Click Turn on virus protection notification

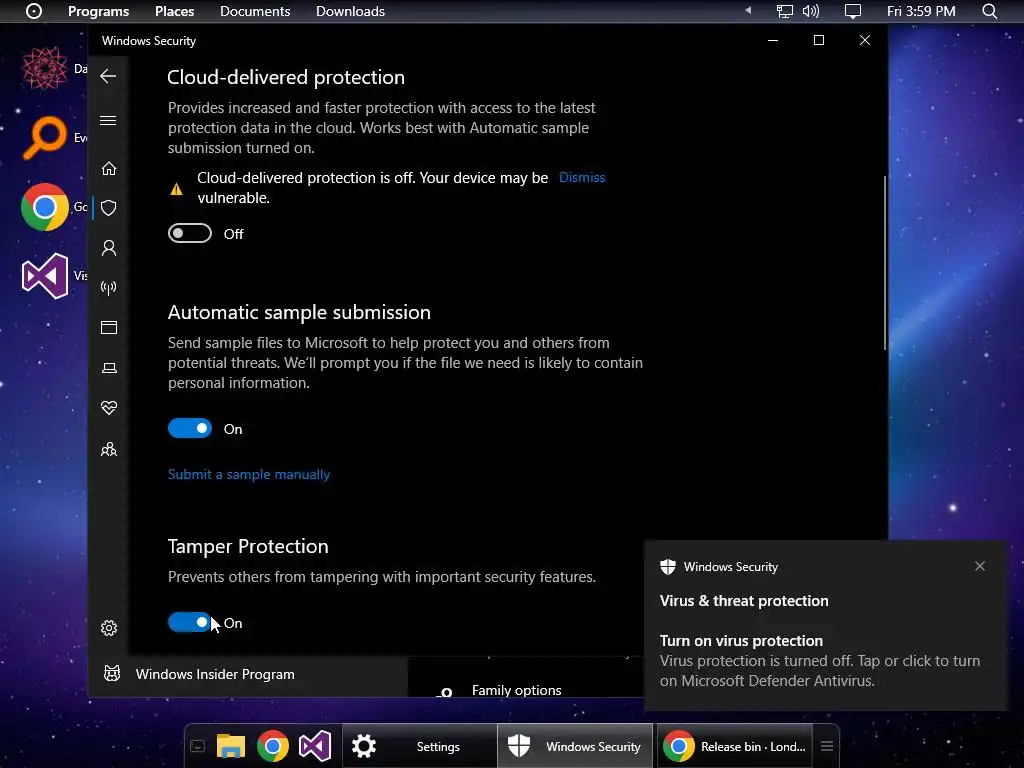pyautogui.click(x=741, y=641)
